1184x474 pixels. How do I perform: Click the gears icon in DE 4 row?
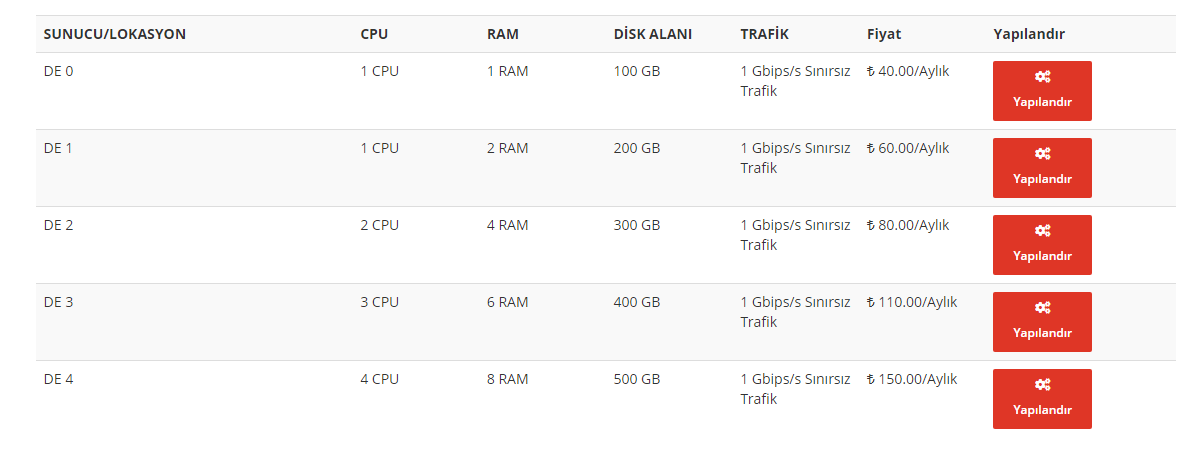(x=1042, y=384)
